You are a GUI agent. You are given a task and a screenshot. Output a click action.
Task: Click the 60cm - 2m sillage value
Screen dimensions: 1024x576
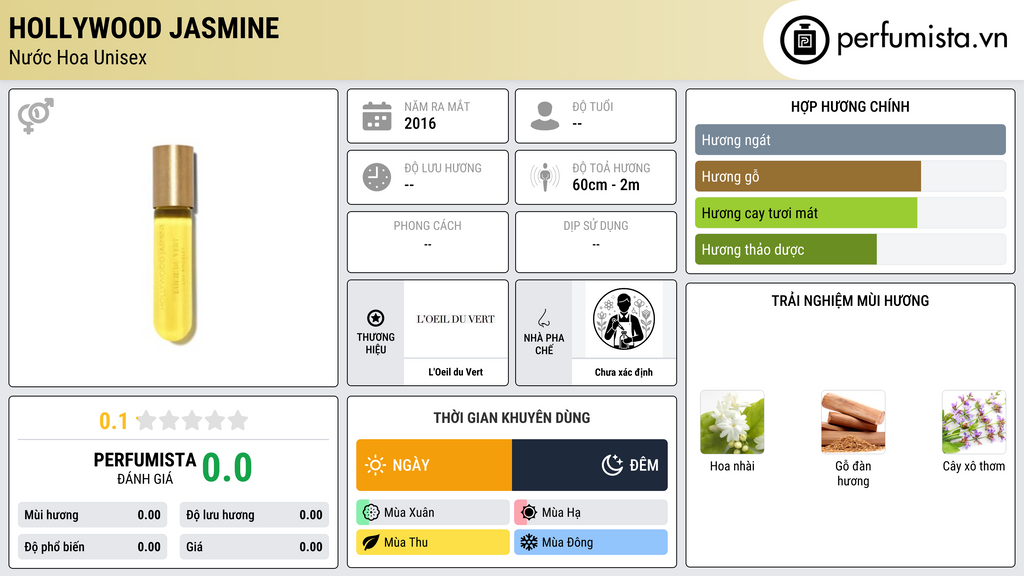point(606,185)
